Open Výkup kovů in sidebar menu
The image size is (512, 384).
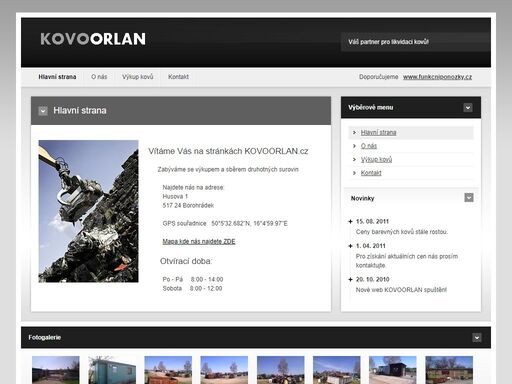pos(376,160)
